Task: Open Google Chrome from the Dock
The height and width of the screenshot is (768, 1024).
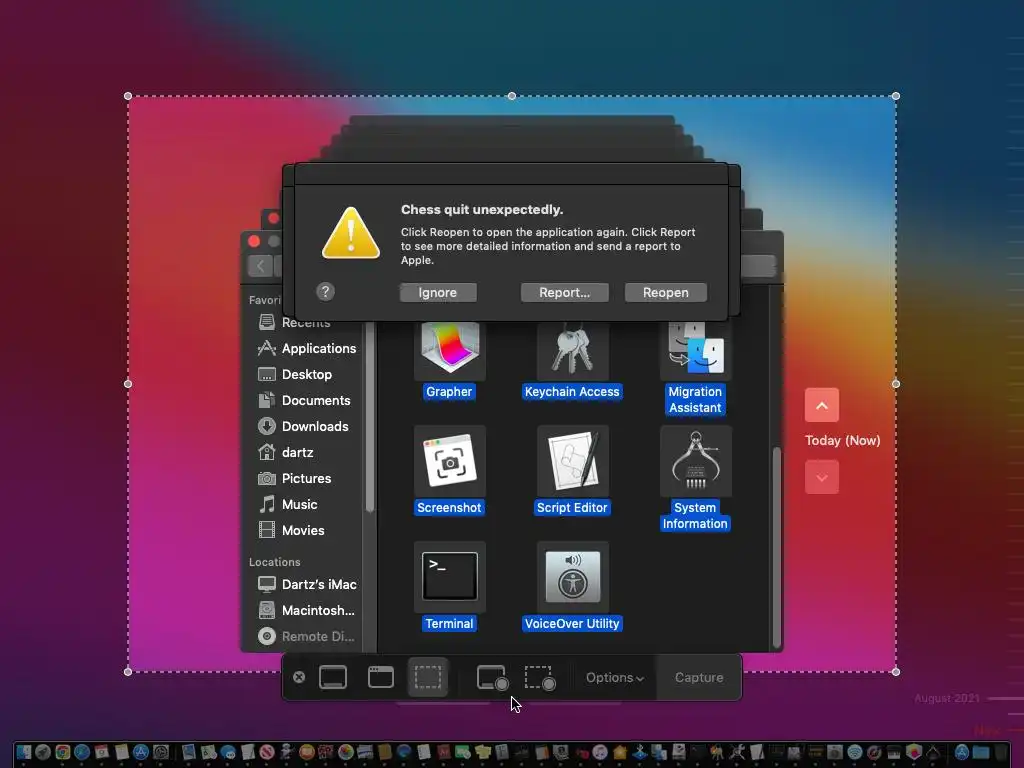Action: coord(63,752)
